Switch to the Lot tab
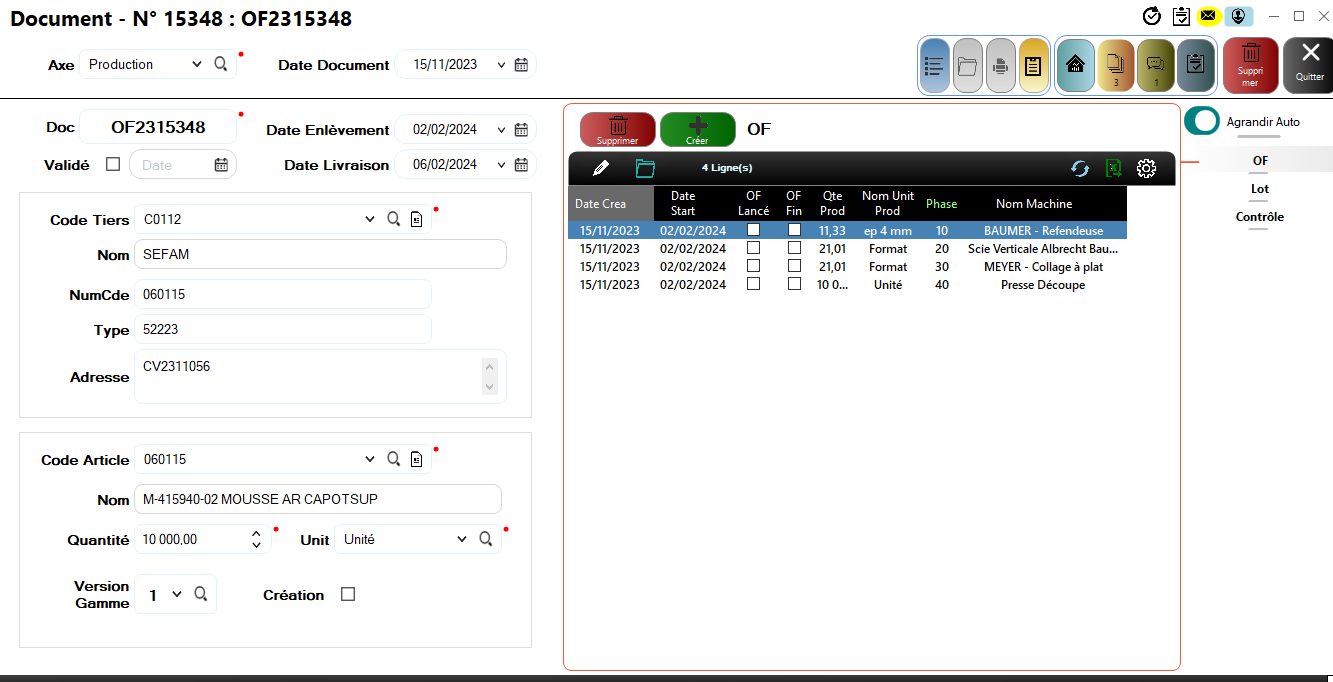 (x=1259, y=189)
